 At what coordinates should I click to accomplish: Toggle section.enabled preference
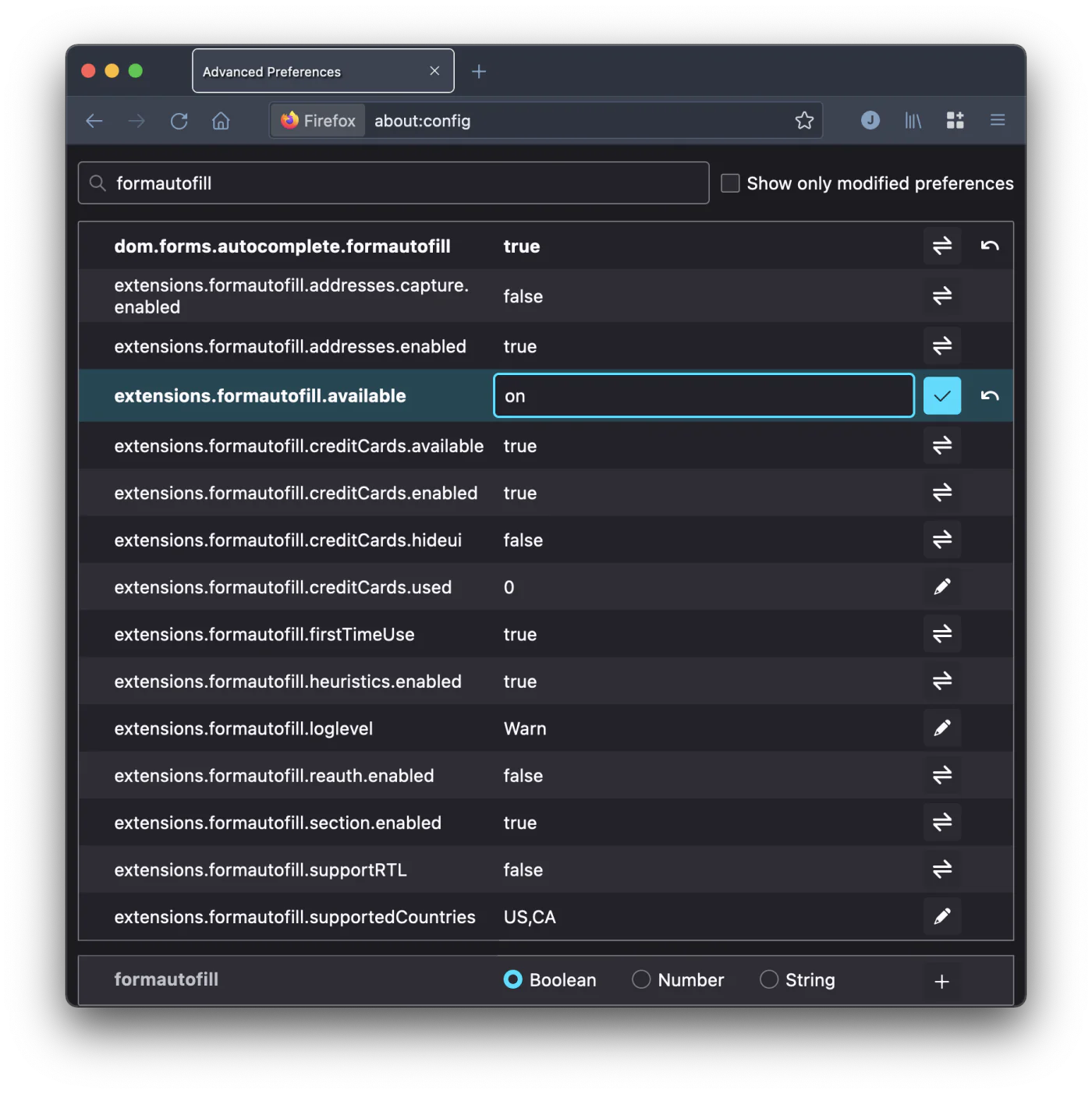tap(942, 822)
